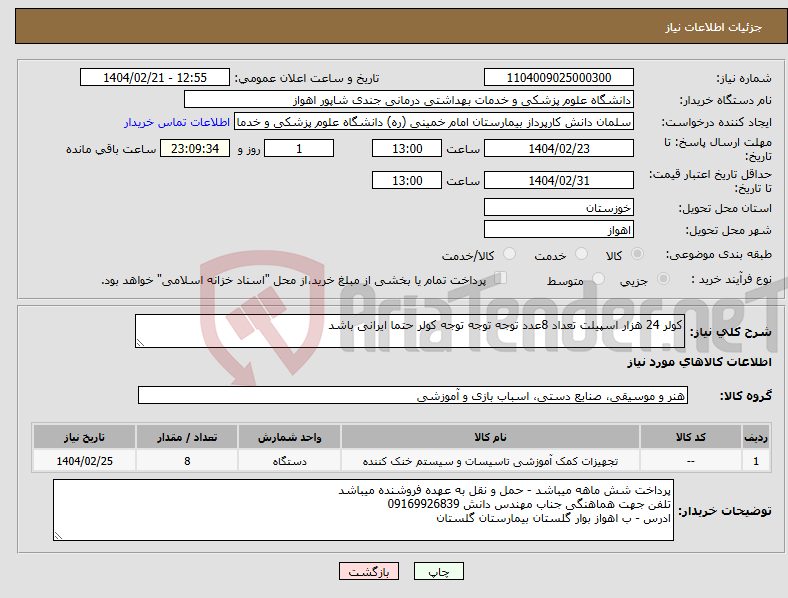788x598 pixels.
Task: Choose the متوسط purchase type radio
Action: click(x=598, y=278)
